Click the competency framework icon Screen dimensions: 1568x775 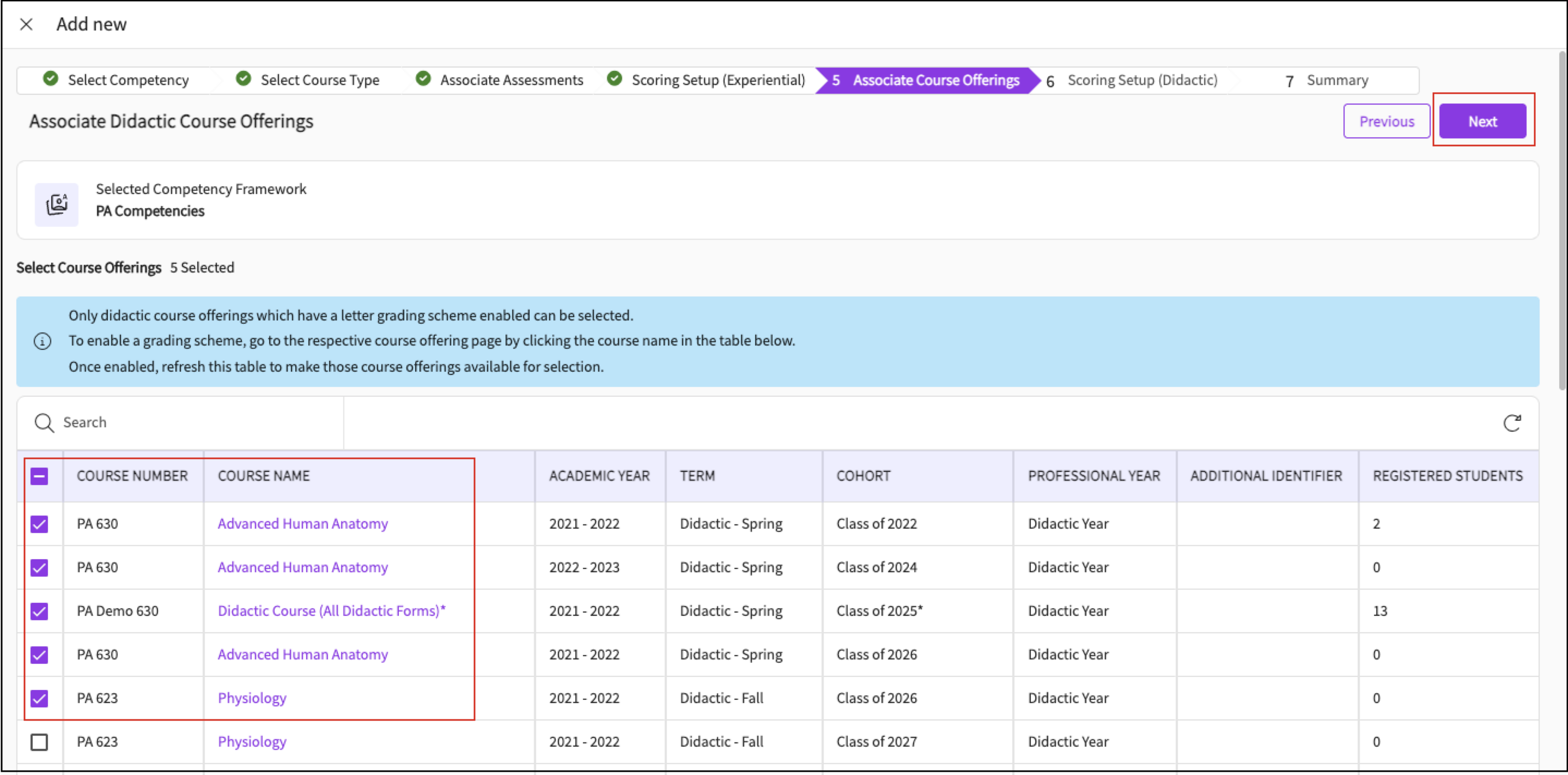coord(57,204)
